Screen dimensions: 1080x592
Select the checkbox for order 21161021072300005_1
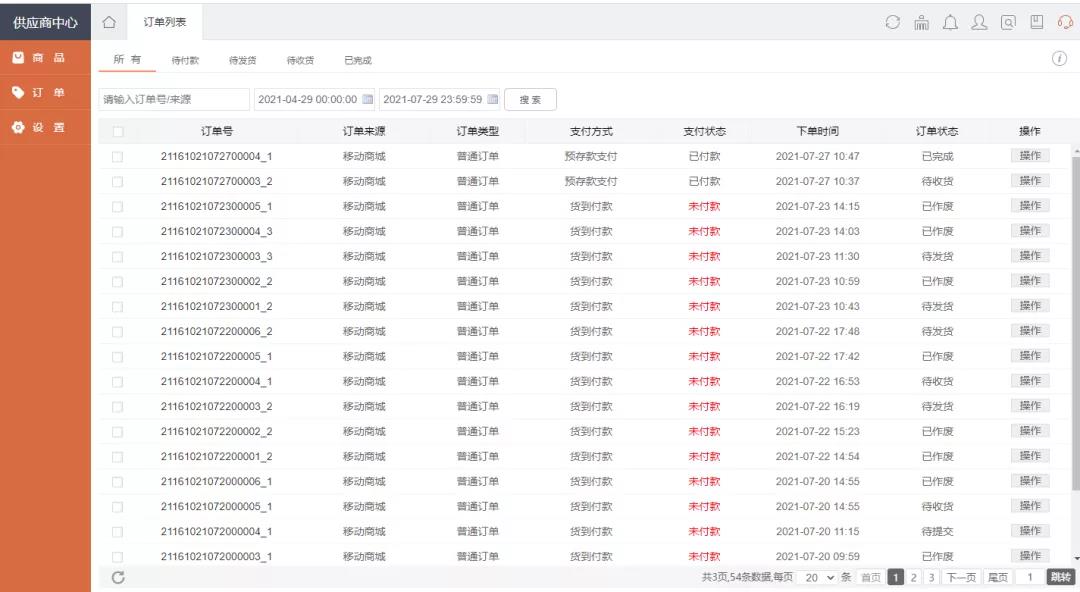(x=118, y=206)
